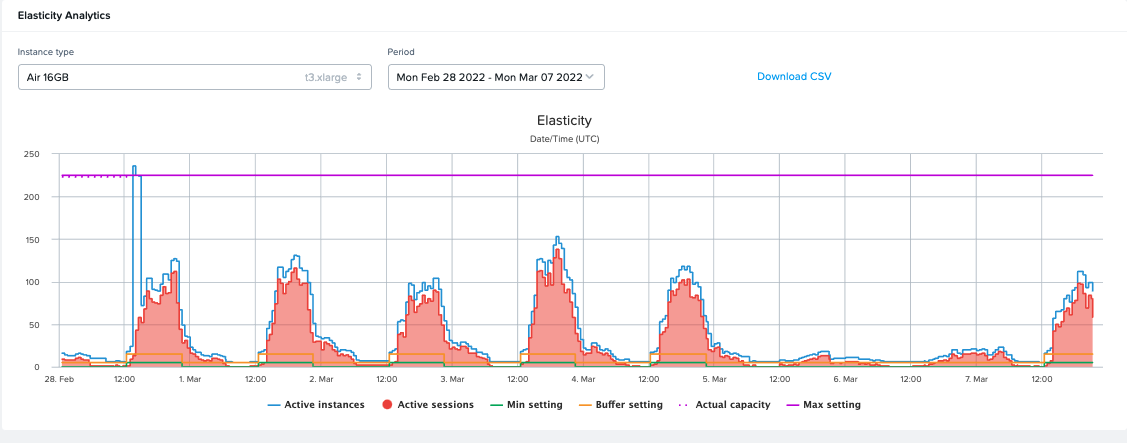1127x443 pixels.
Task: Toggle the Buffer setting legend label
Action: [x=629, y=405]
